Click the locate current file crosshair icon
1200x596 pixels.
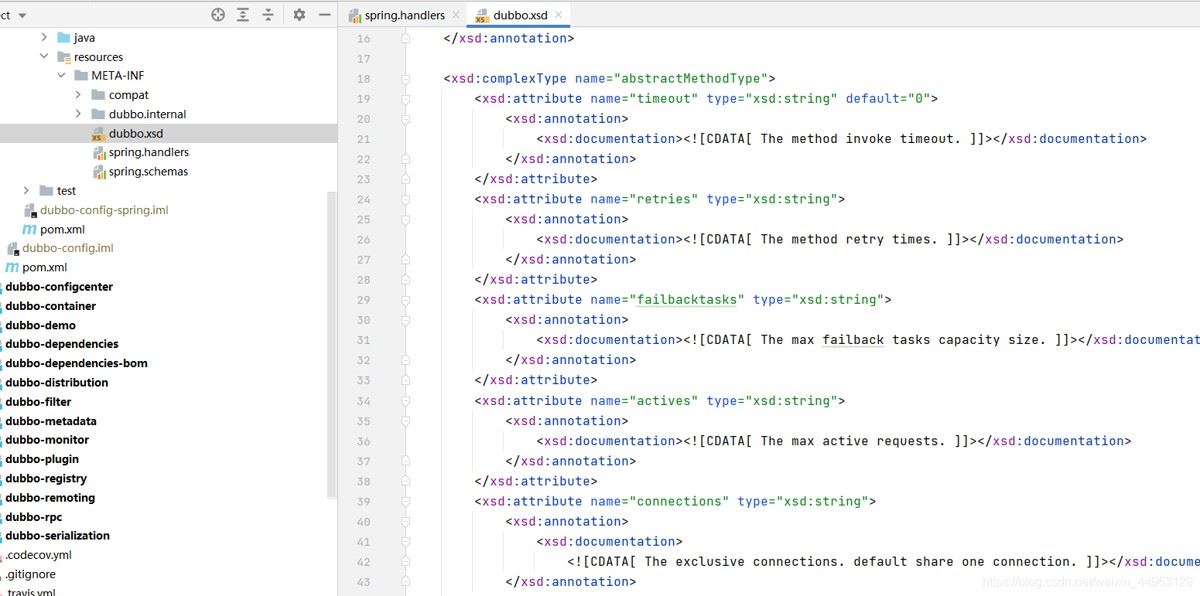218,15
